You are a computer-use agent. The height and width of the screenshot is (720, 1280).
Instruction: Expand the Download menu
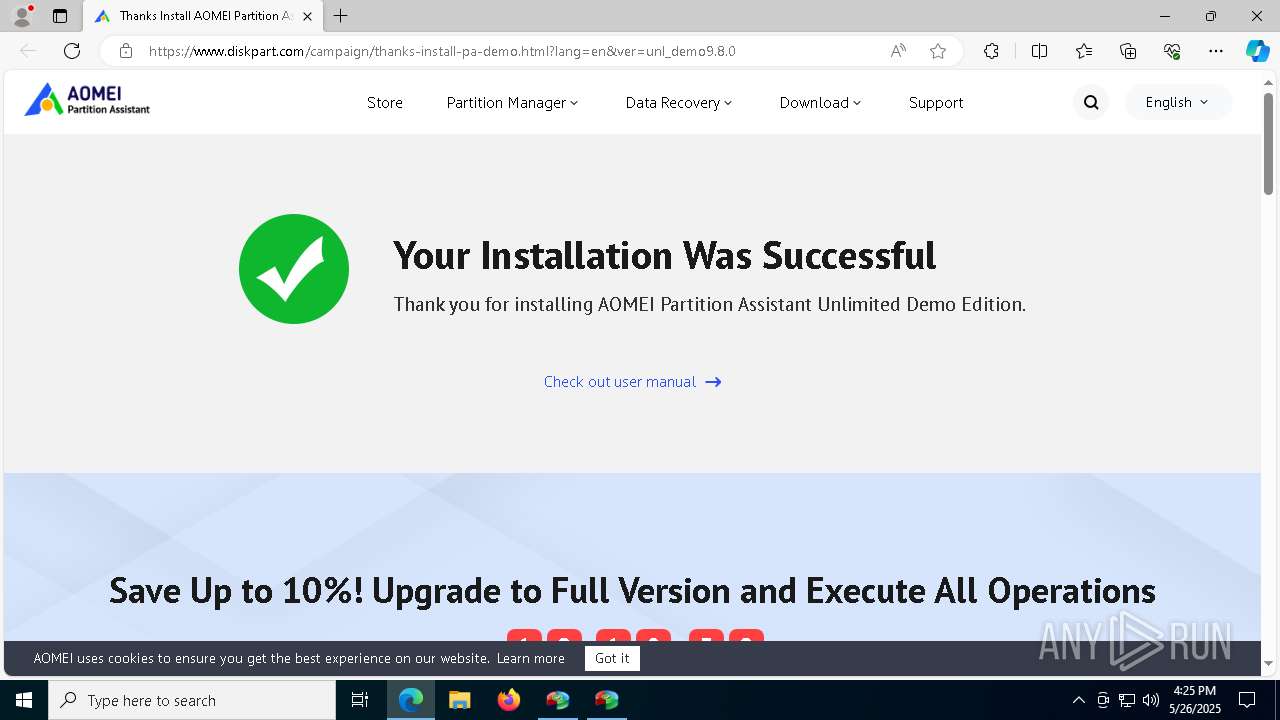tap(820, 102)
